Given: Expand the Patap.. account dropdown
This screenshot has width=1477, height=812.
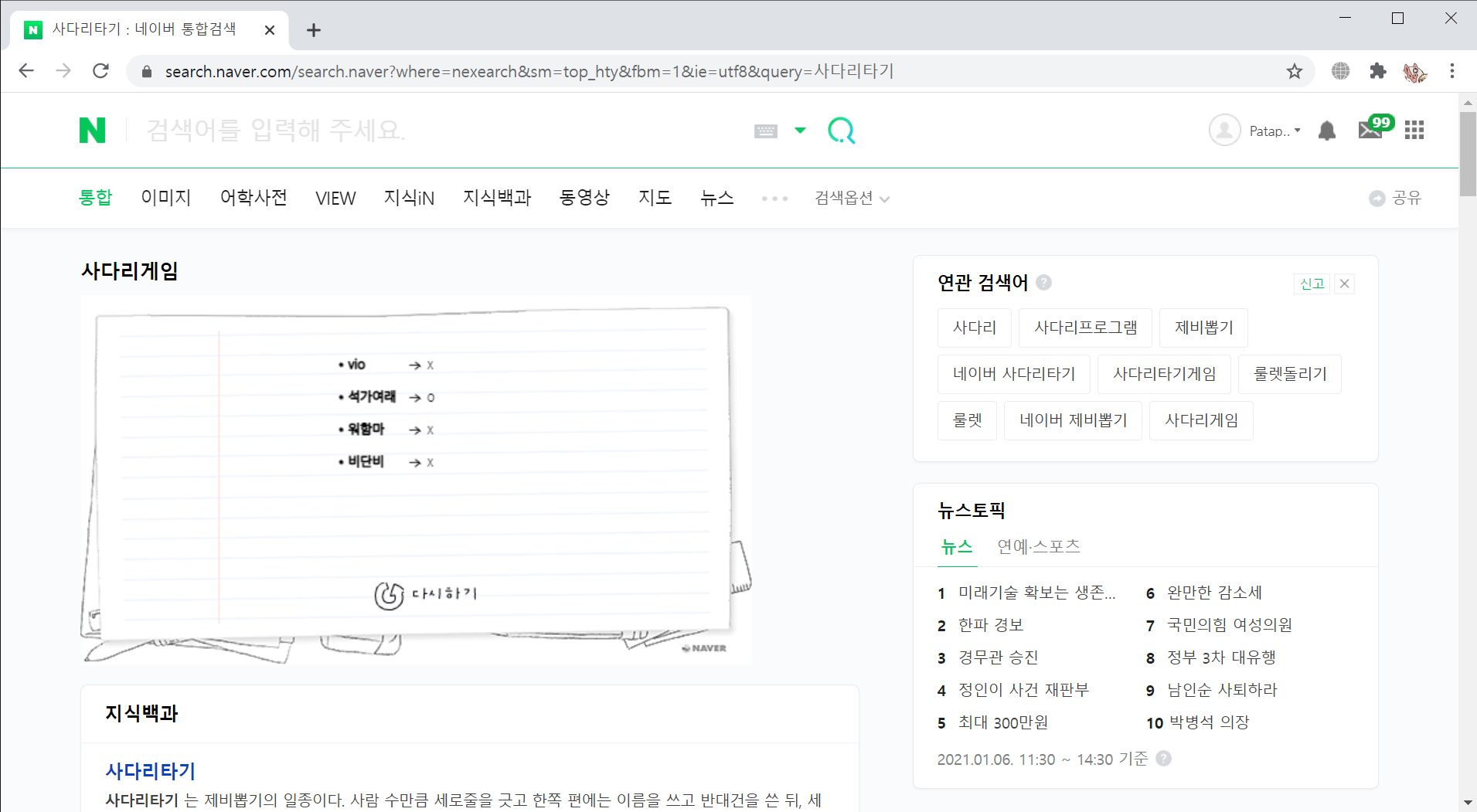Looking at the screenshot, I should (1275, 131).
